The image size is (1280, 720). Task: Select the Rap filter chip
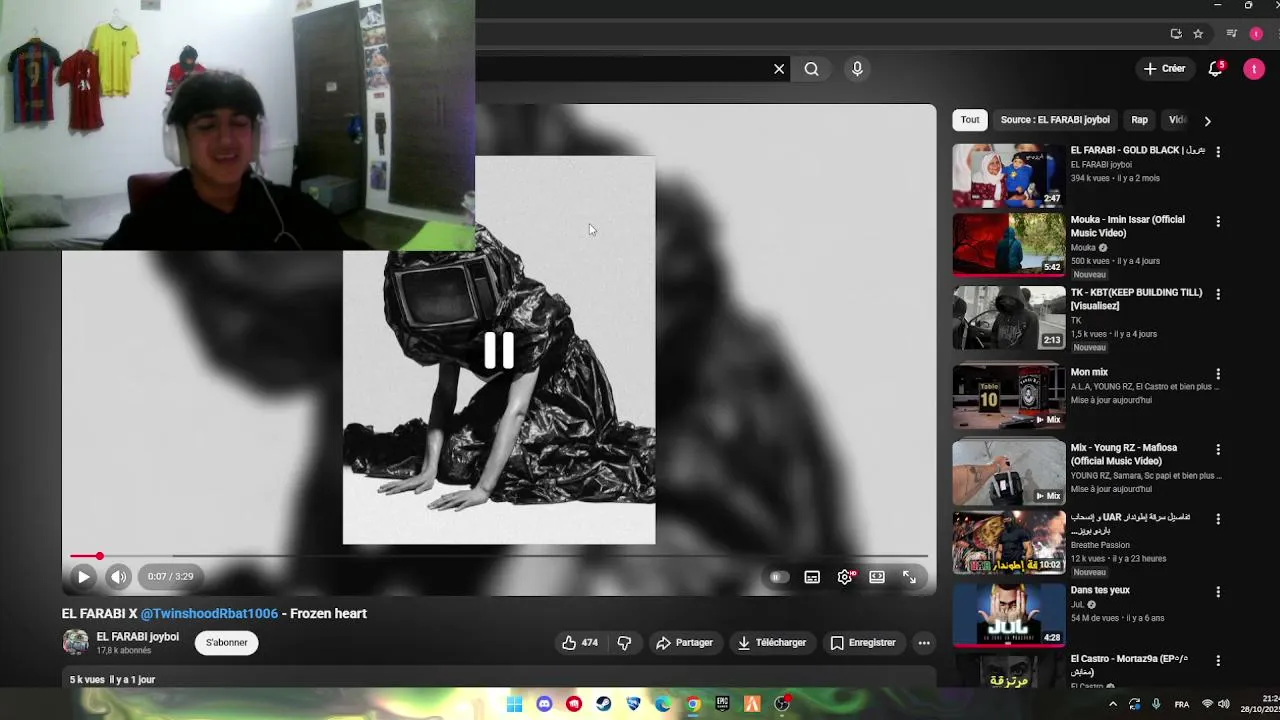pyautogui.click(x=1139, y=120)
